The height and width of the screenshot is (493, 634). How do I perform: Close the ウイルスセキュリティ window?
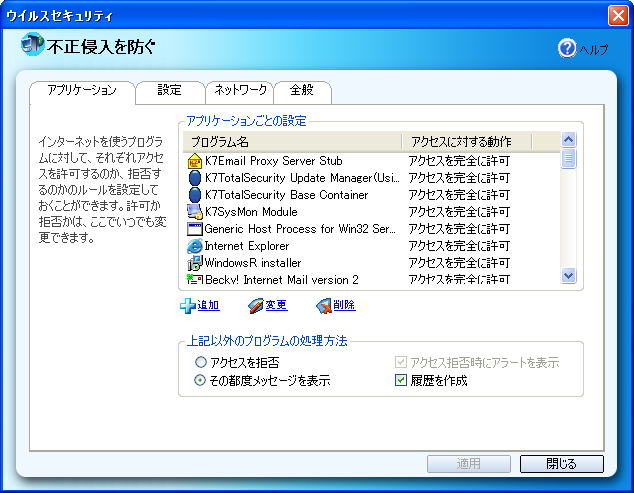pos(618,16)
